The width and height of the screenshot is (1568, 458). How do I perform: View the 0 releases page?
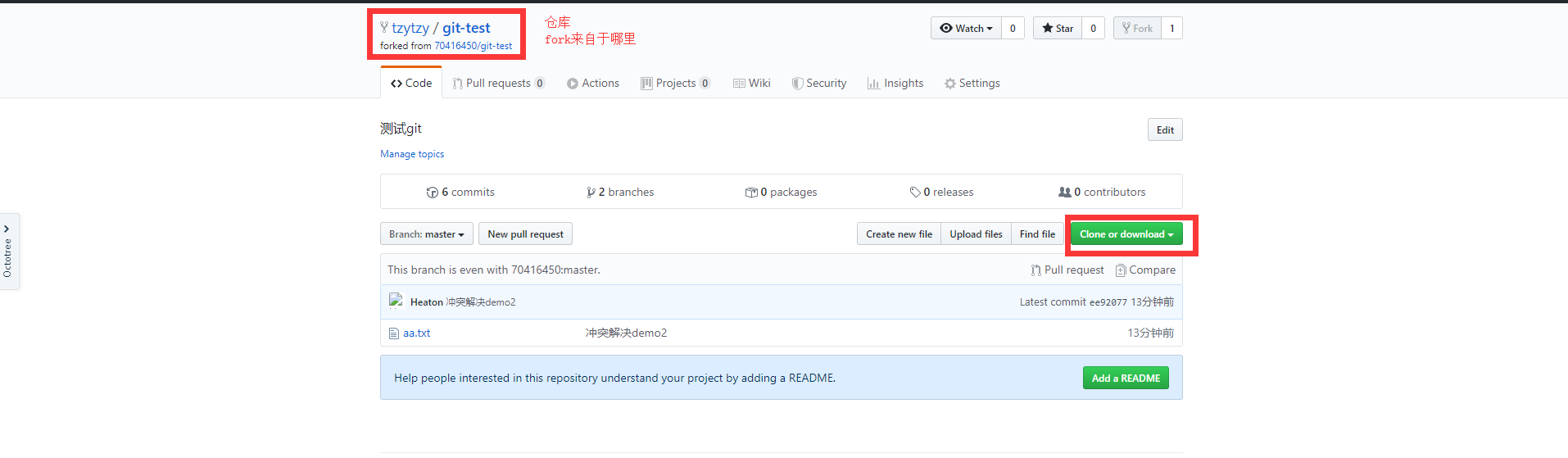(x=941, y=192)
